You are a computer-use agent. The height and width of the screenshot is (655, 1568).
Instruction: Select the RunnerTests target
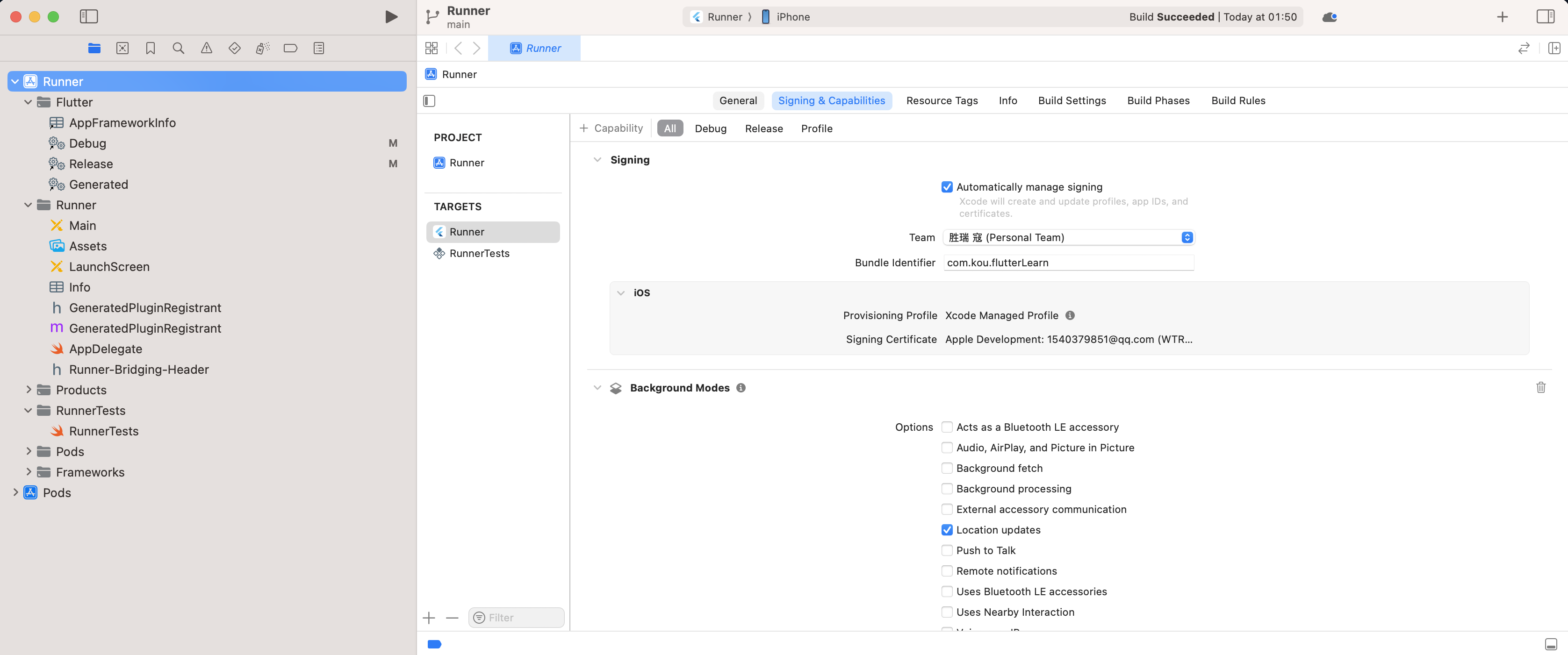(x=479, y=253)
